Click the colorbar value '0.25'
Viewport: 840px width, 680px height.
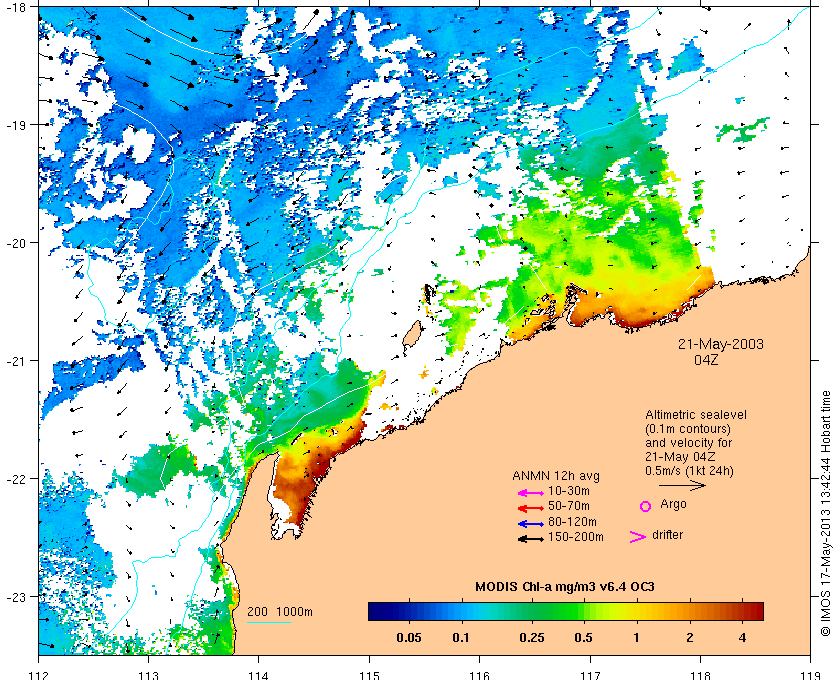point(531,638)
